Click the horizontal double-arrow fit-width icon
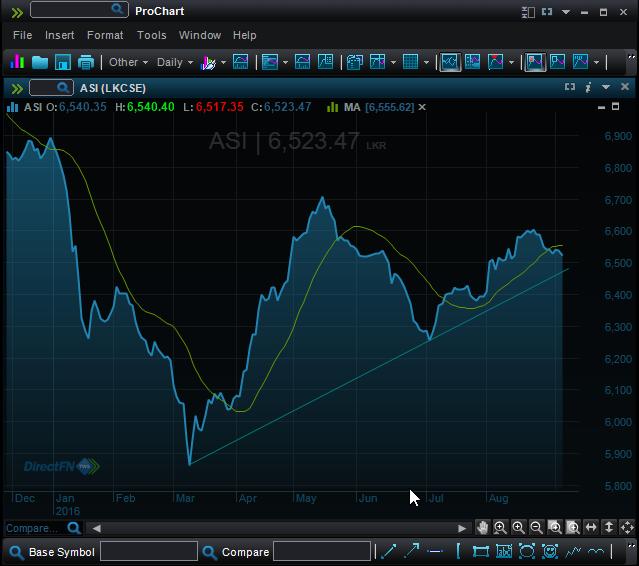This screenshot has height=566, width=639. (591, 527)
